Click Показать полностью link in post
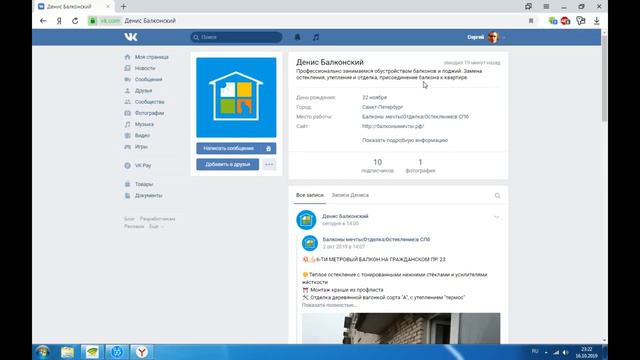This screenshot has width=640, height=360. (x=329, y=305)
